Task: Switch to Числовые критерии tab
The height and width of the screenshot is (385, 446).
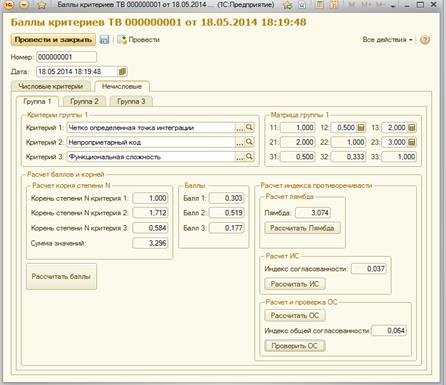Action: (x=51, y=86)
